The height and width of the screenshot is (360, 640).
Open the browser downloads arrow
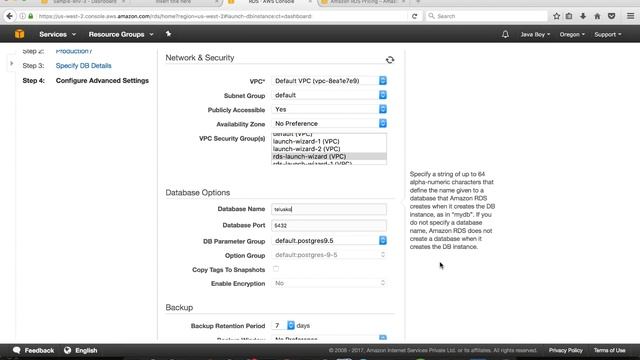coord(583,16)
